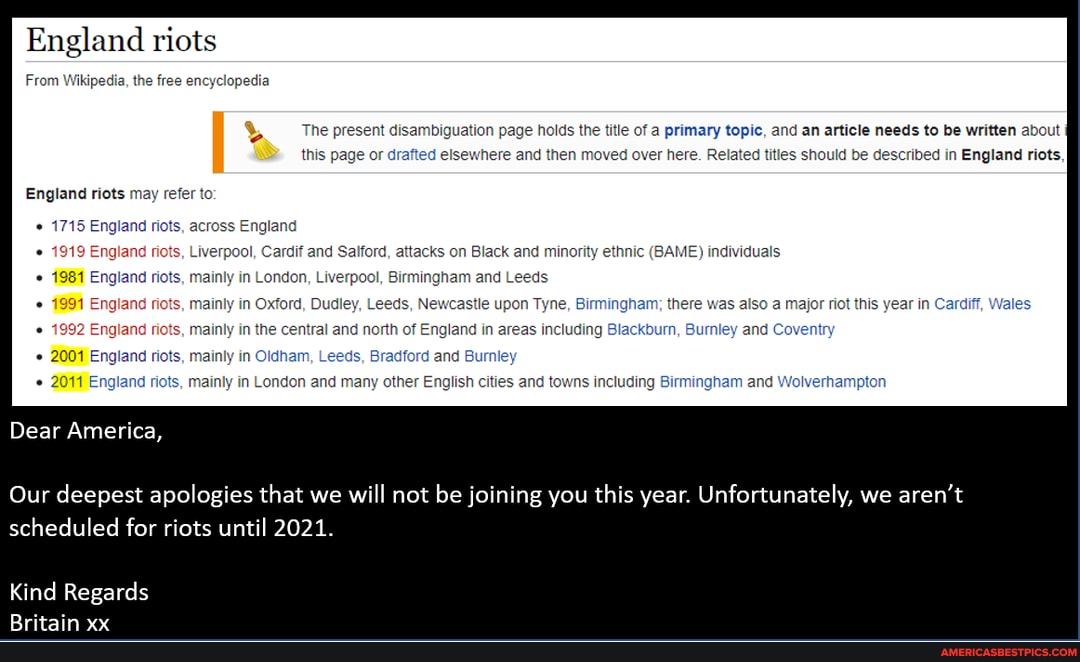Viewport: 1080px width, 662px height.
Task: Open Birmingham link in the 2011 entry
Action: [701, 382]
